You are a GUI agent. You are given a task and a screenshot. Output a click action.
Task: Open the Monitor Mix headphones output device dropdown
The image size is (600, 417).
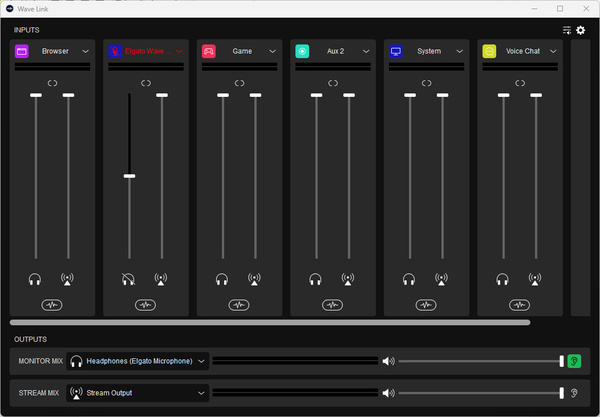201,361
